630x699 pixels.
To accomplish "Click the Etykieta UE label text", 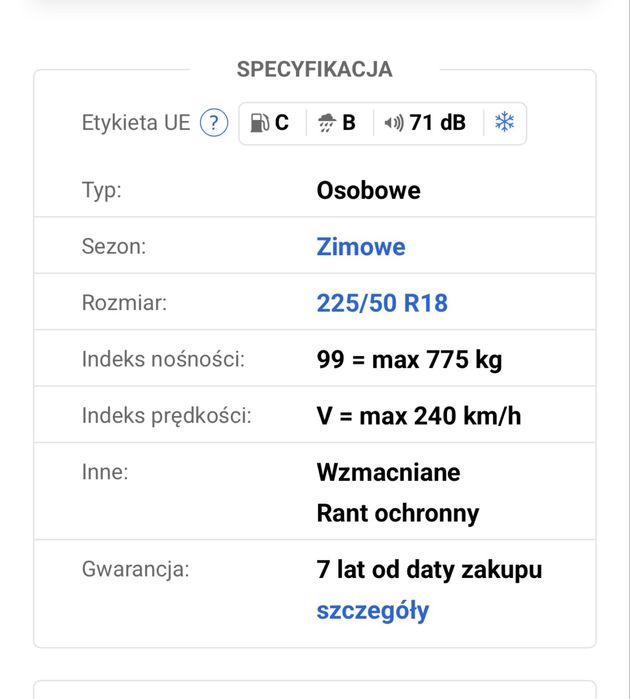I will [x=135, y=123].
